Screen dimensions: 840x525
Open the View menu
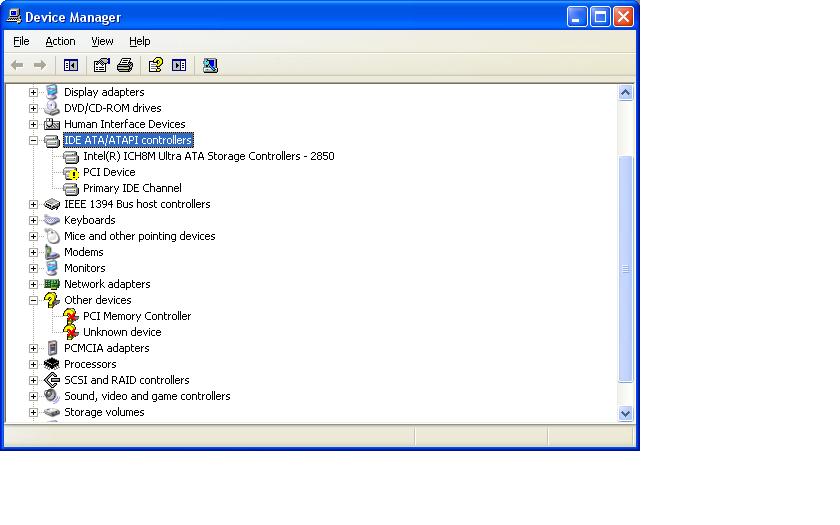102,41
